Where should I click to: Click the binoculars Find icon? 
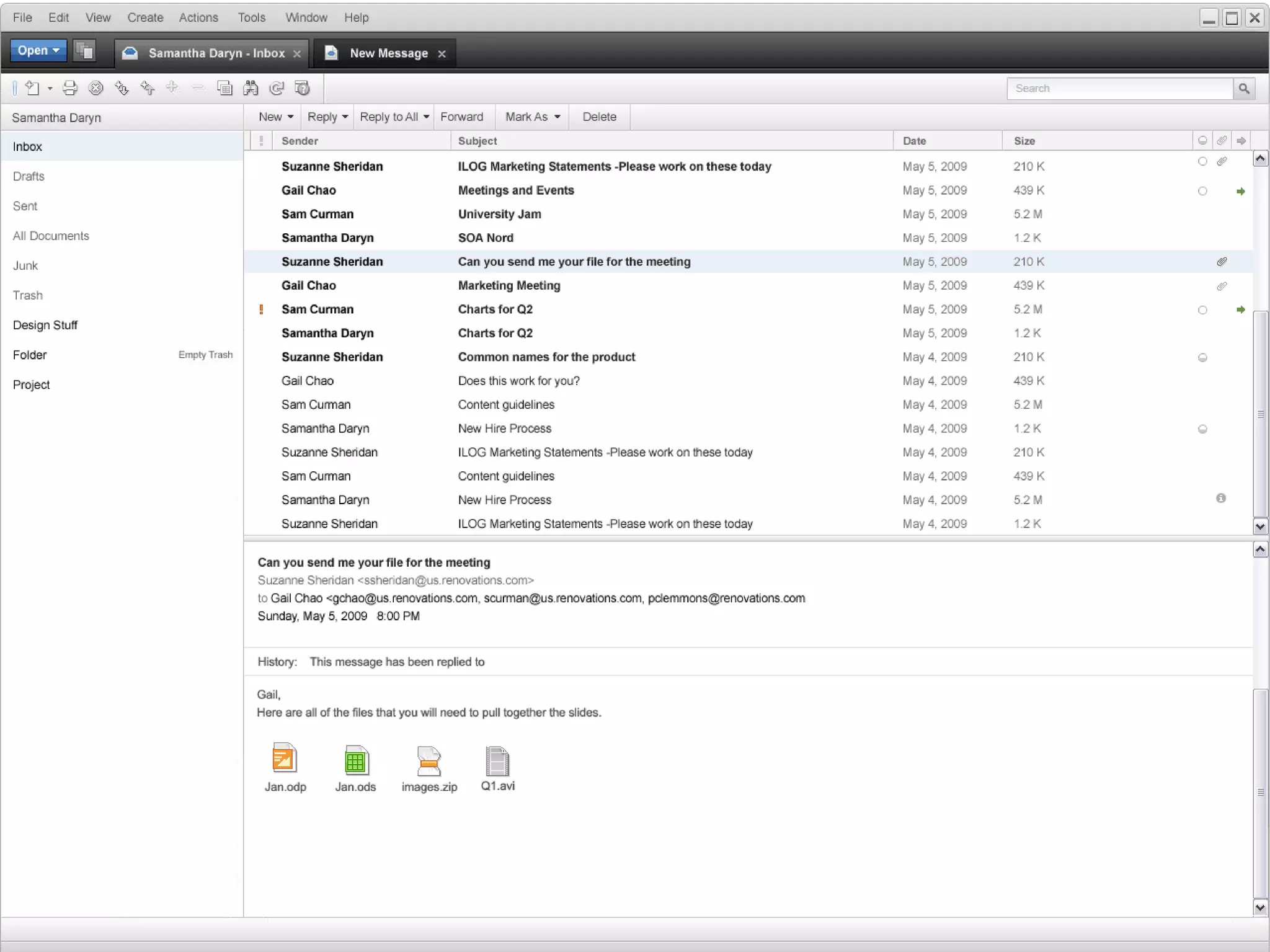(x=251, y=88)
